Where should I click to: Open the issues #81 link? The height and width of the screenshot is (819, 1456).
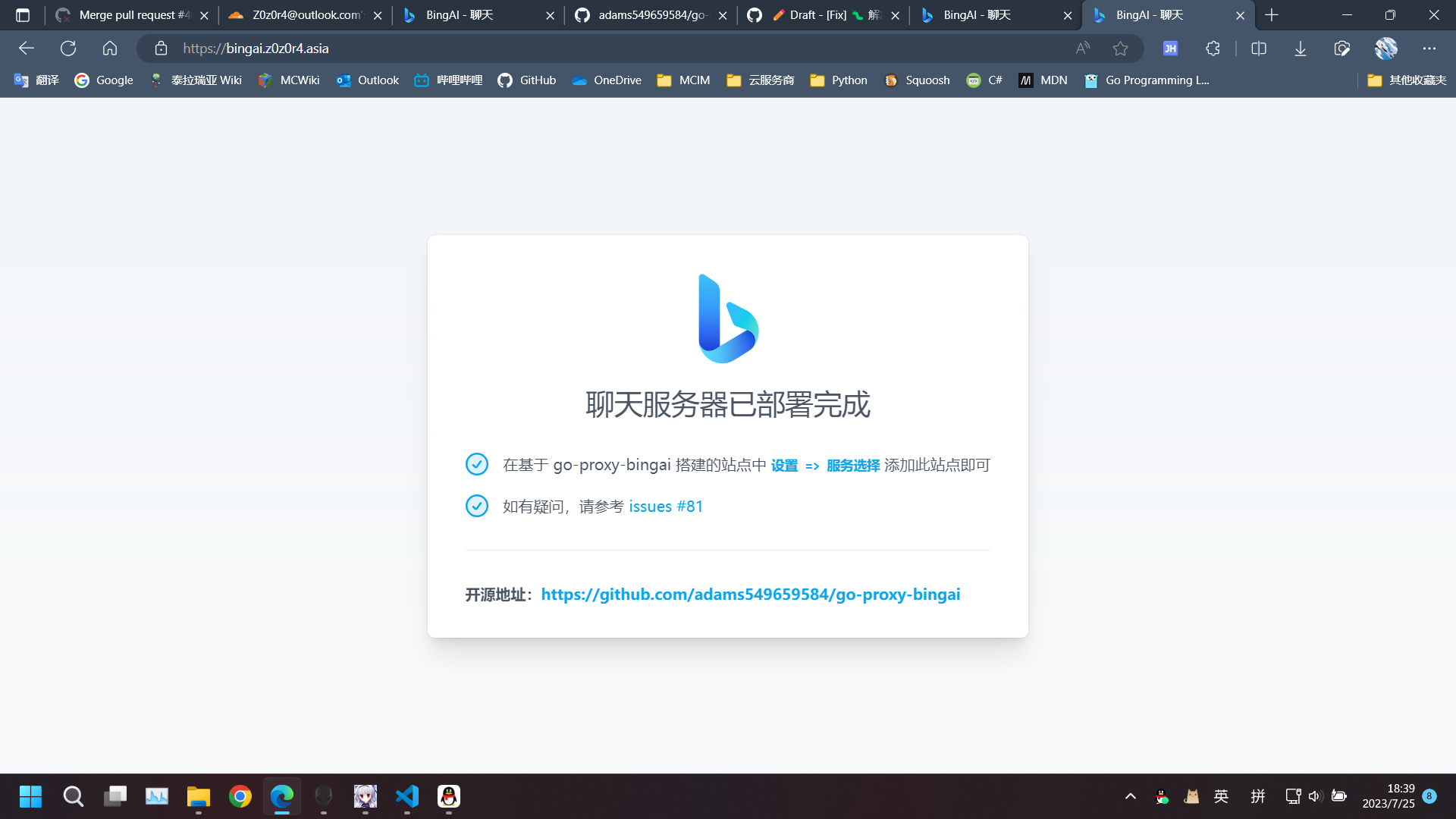pos(665,506)
